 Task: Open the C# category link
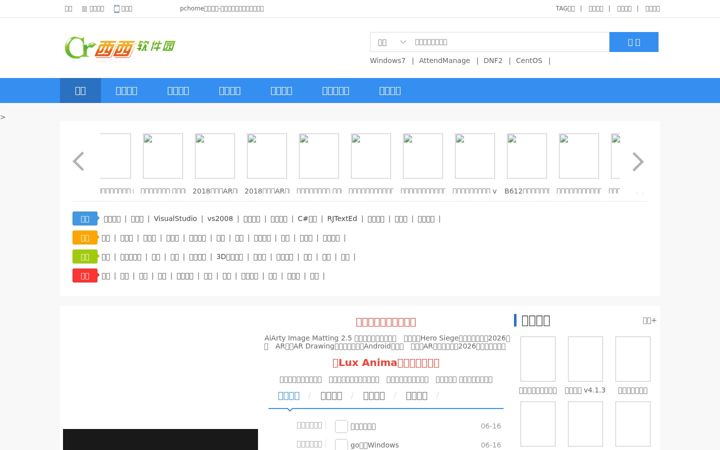tap(307, 219)
